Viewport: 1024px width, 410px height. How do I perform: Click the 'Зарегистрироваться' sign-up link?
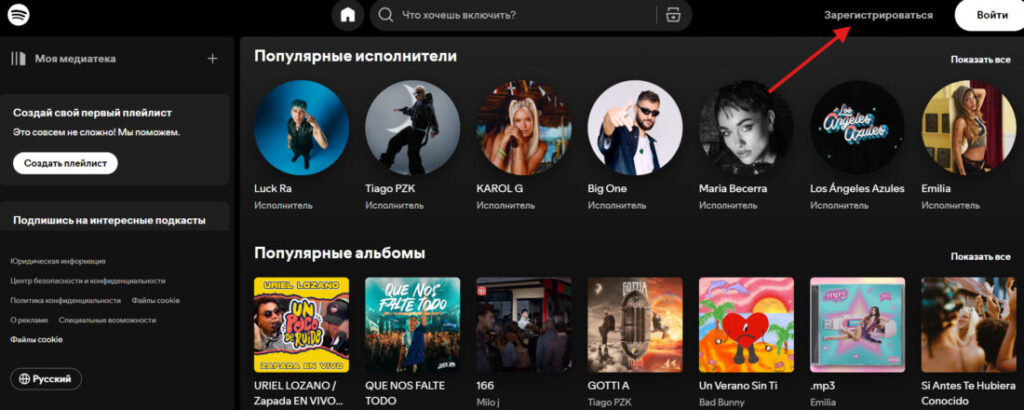pyautogui.click(x=878, y=15)
